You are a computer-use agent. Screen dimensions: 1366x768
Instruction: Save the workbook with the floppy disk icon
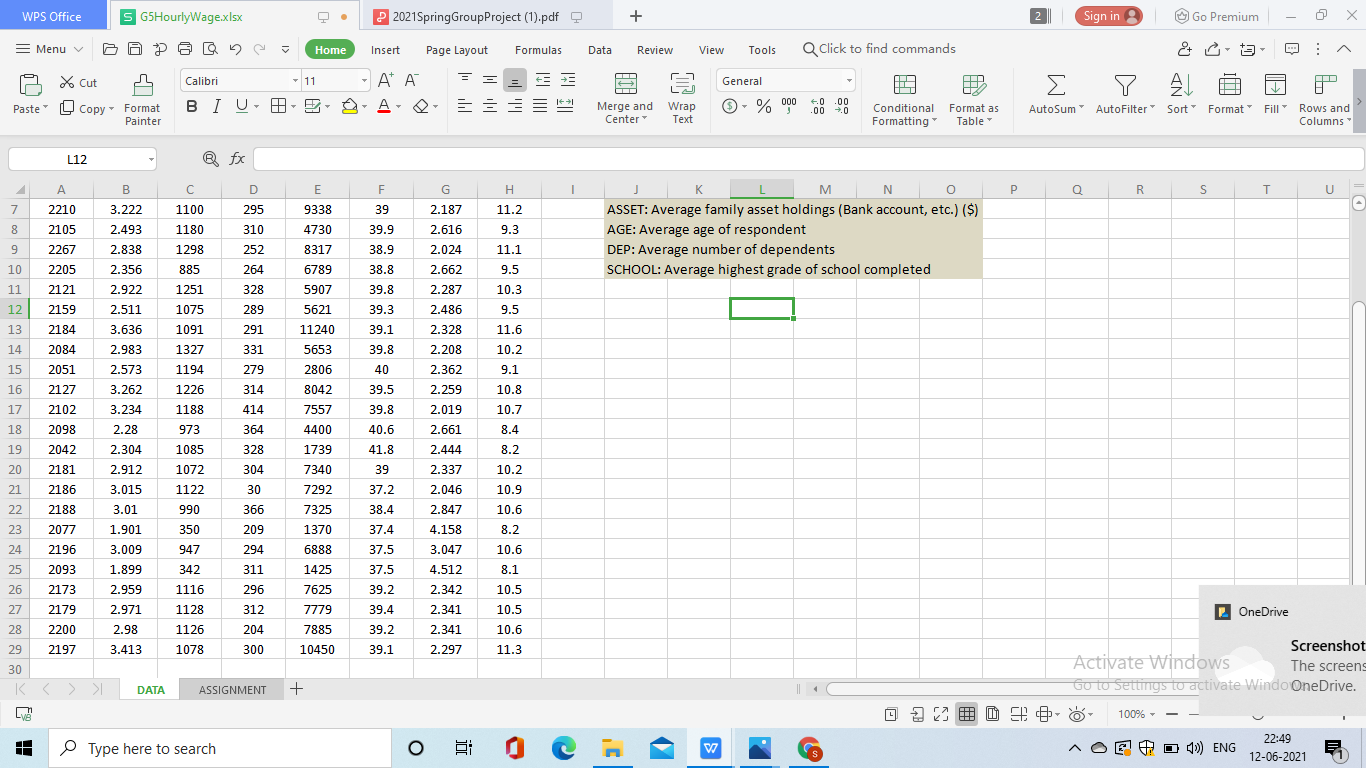tap(135, 49)
